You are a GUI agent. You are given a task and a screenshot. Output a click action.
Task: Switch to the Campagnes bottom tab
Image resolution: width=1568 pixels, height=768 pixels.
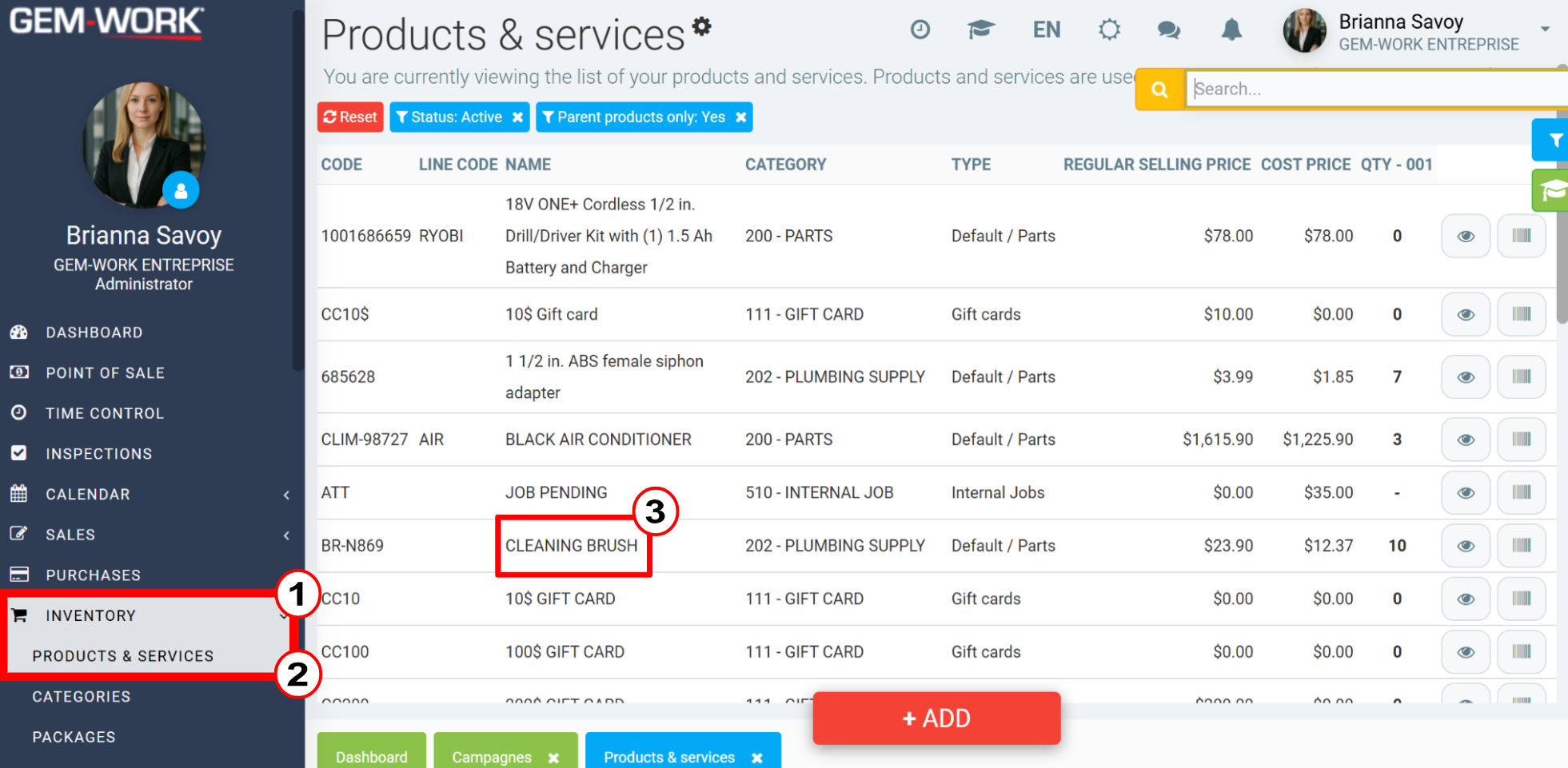(x=492, y=757)
